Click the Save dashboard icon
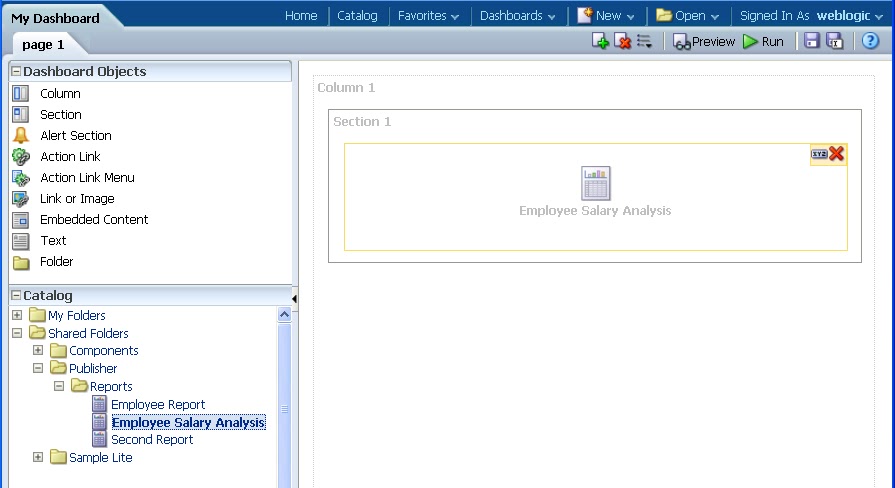This screenshot has width=895, height=488. (x=812, y=41)
